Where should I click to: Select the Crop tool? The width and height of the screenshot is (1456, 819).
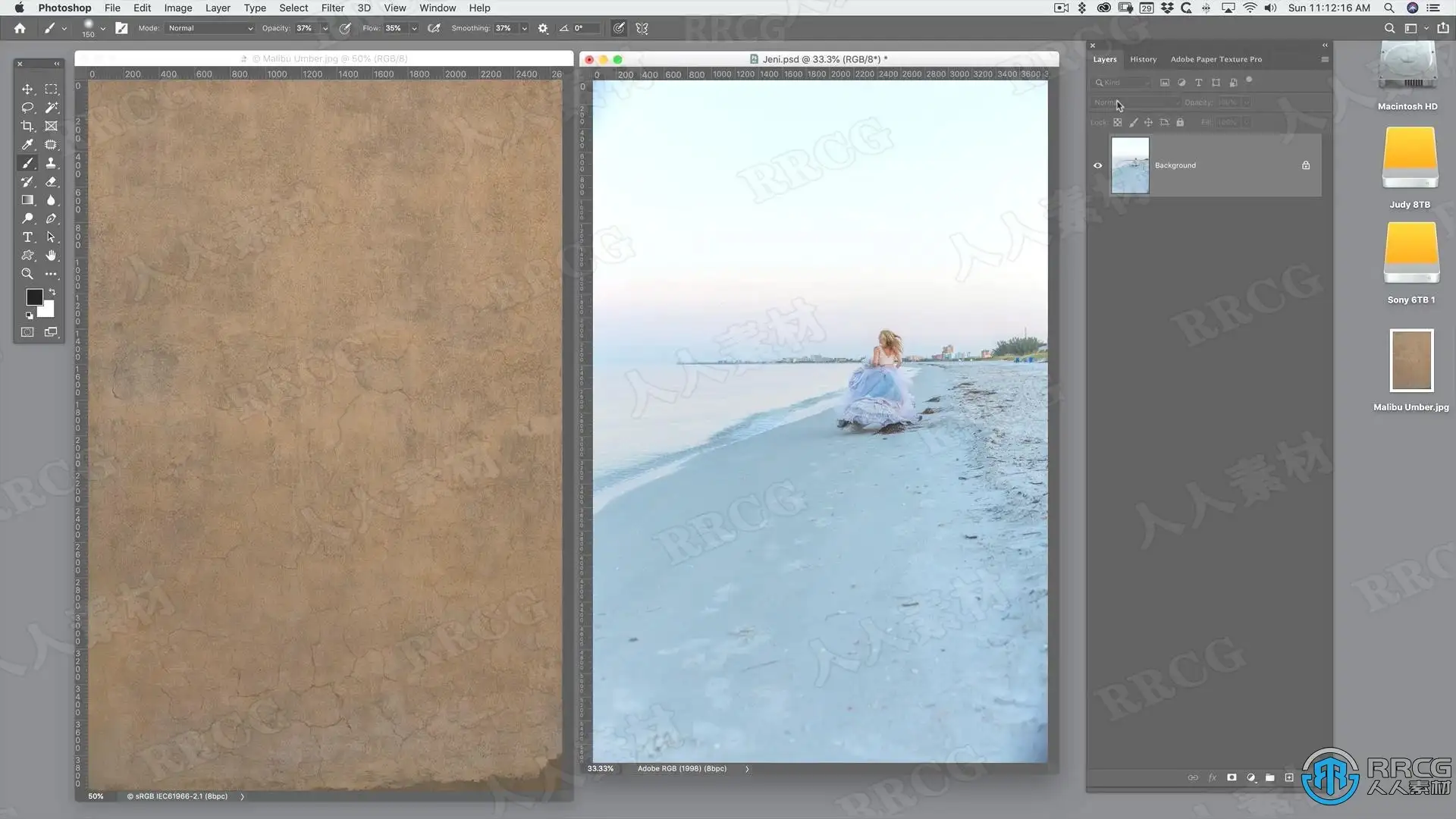[27, 126]
